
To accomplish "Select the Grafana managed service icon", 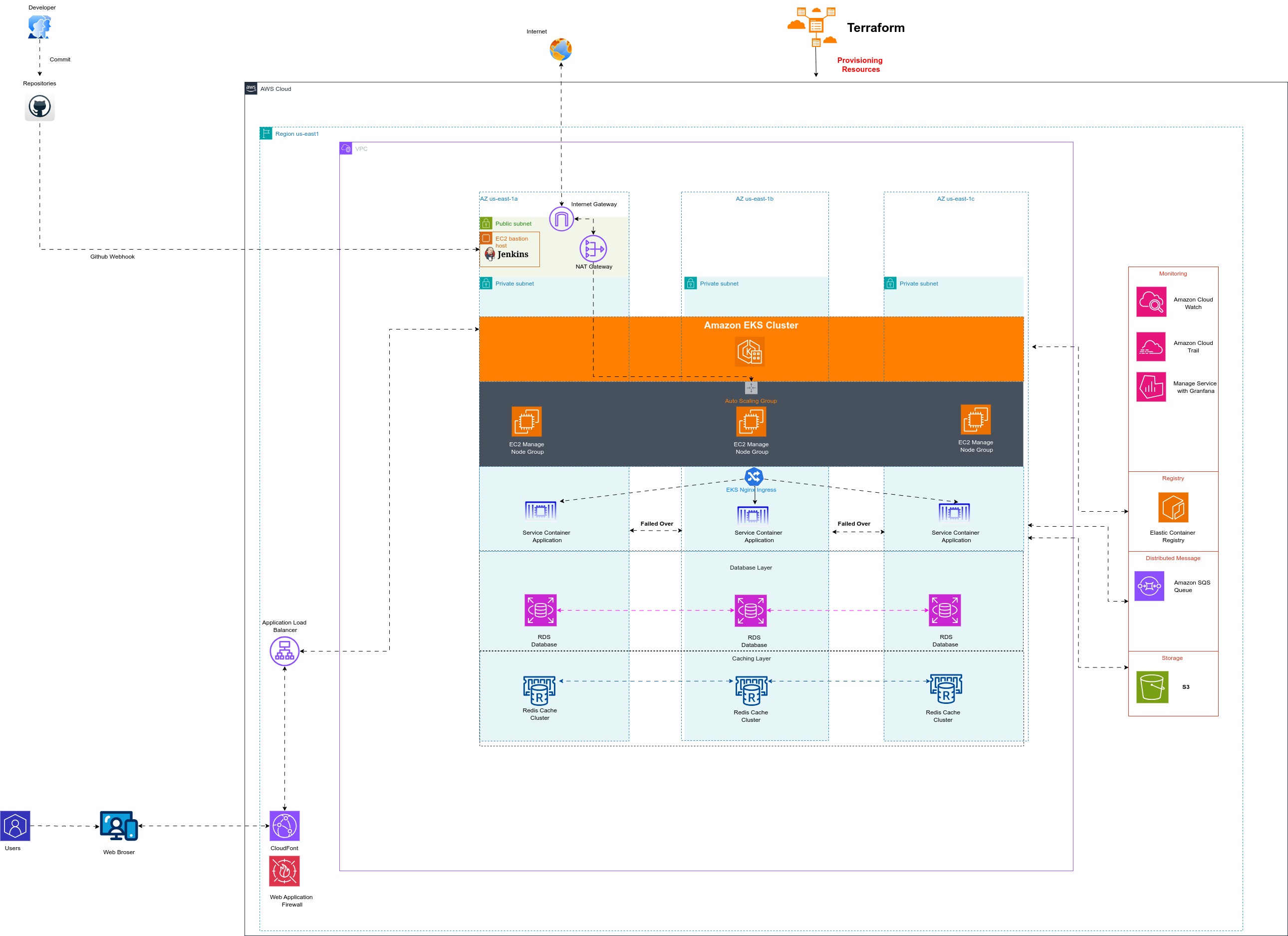I will point(1151,387).
